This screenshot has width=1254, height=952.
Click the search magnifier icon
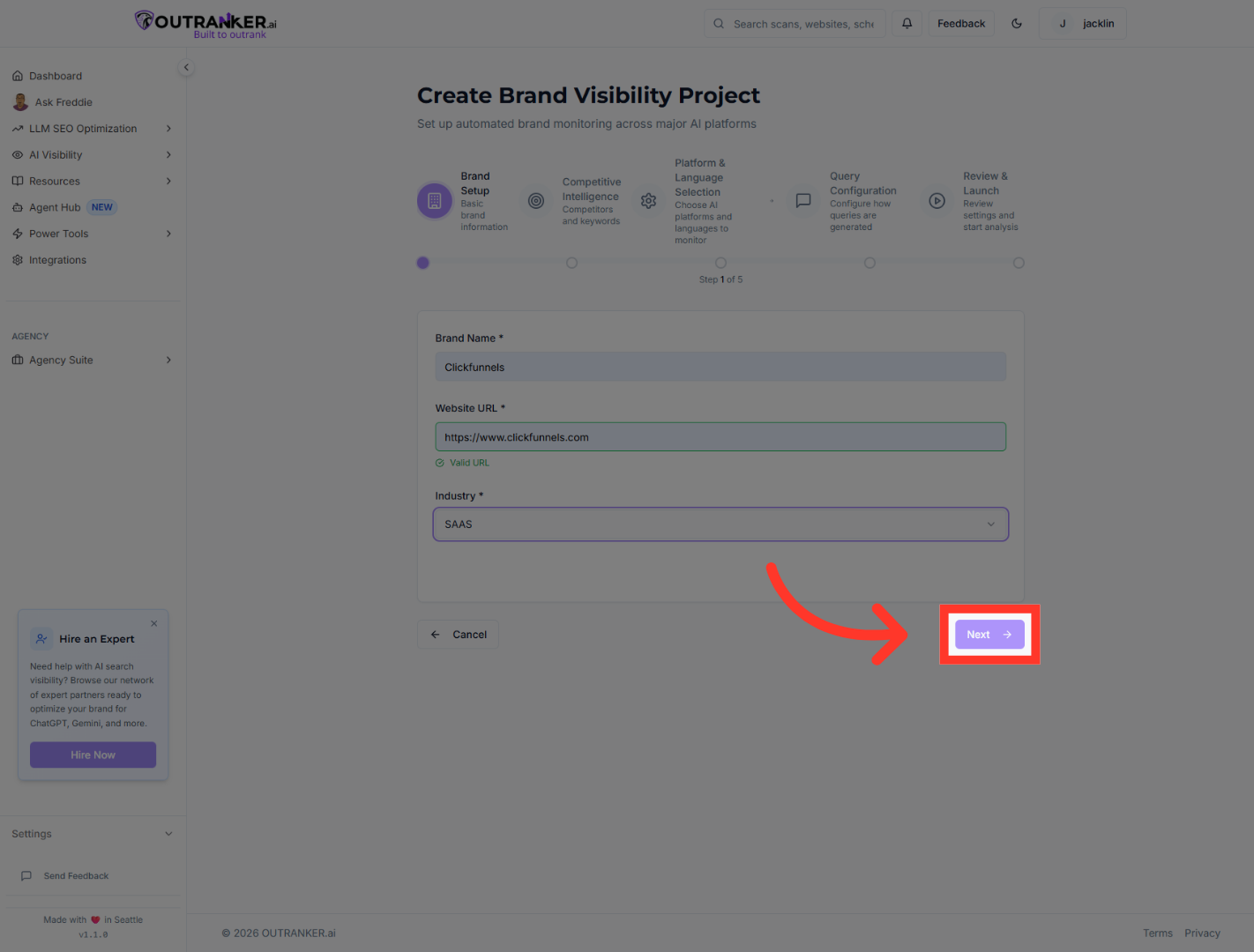pos(719,24)
